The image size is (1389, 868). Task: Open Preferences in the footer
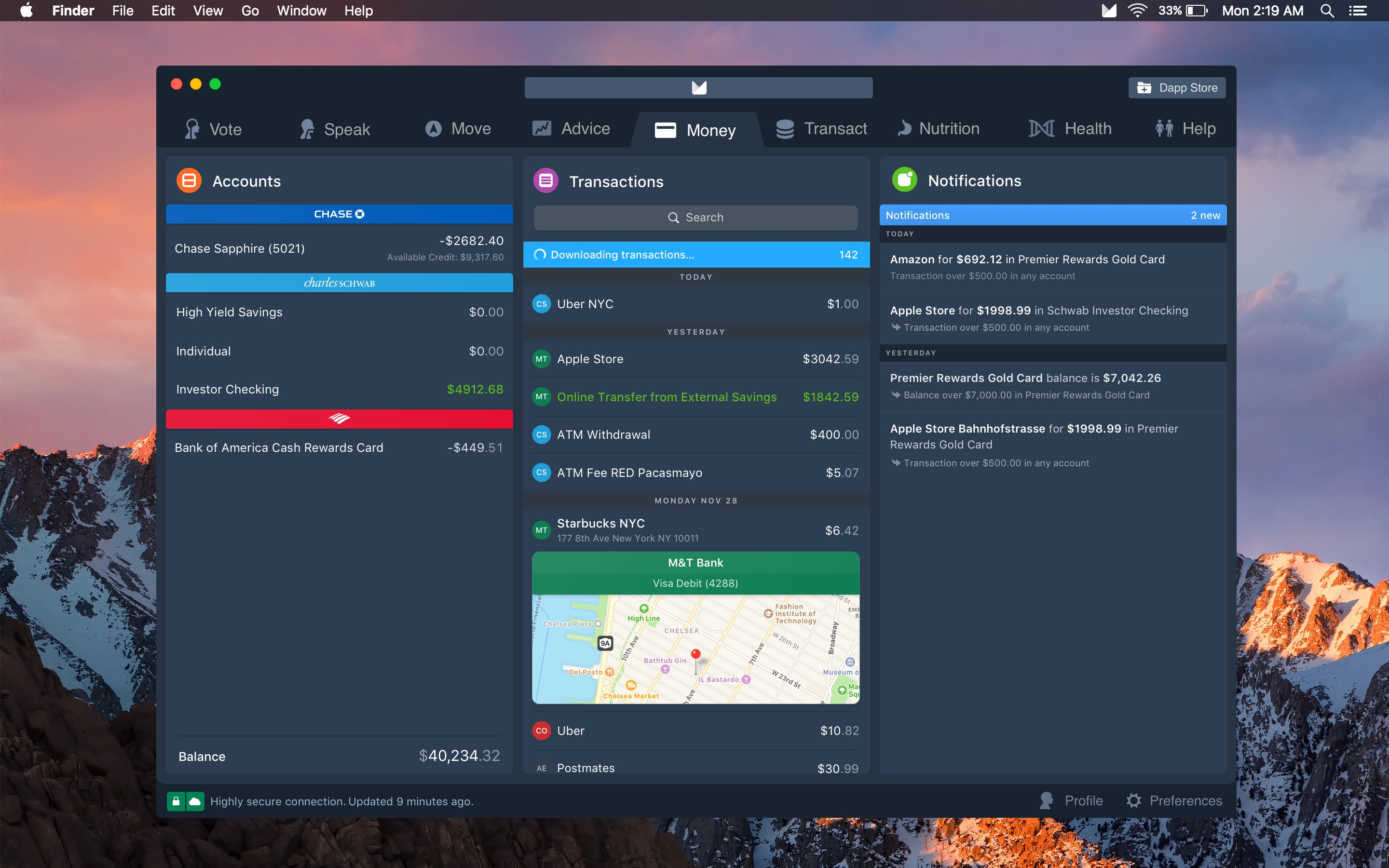point(1174,801)
